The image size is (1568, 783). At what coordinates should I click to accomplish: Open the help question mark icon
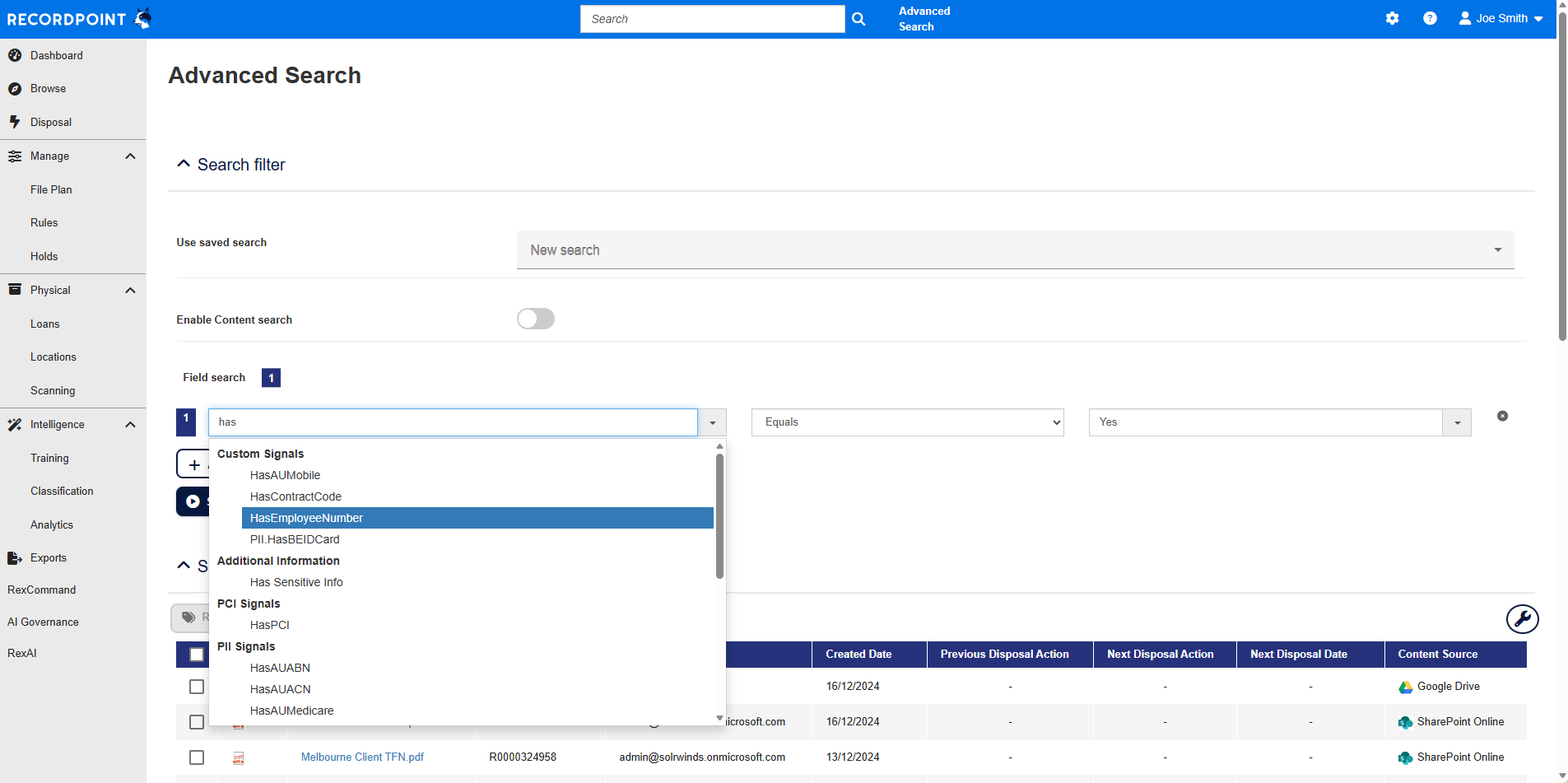click(1430, 18)
